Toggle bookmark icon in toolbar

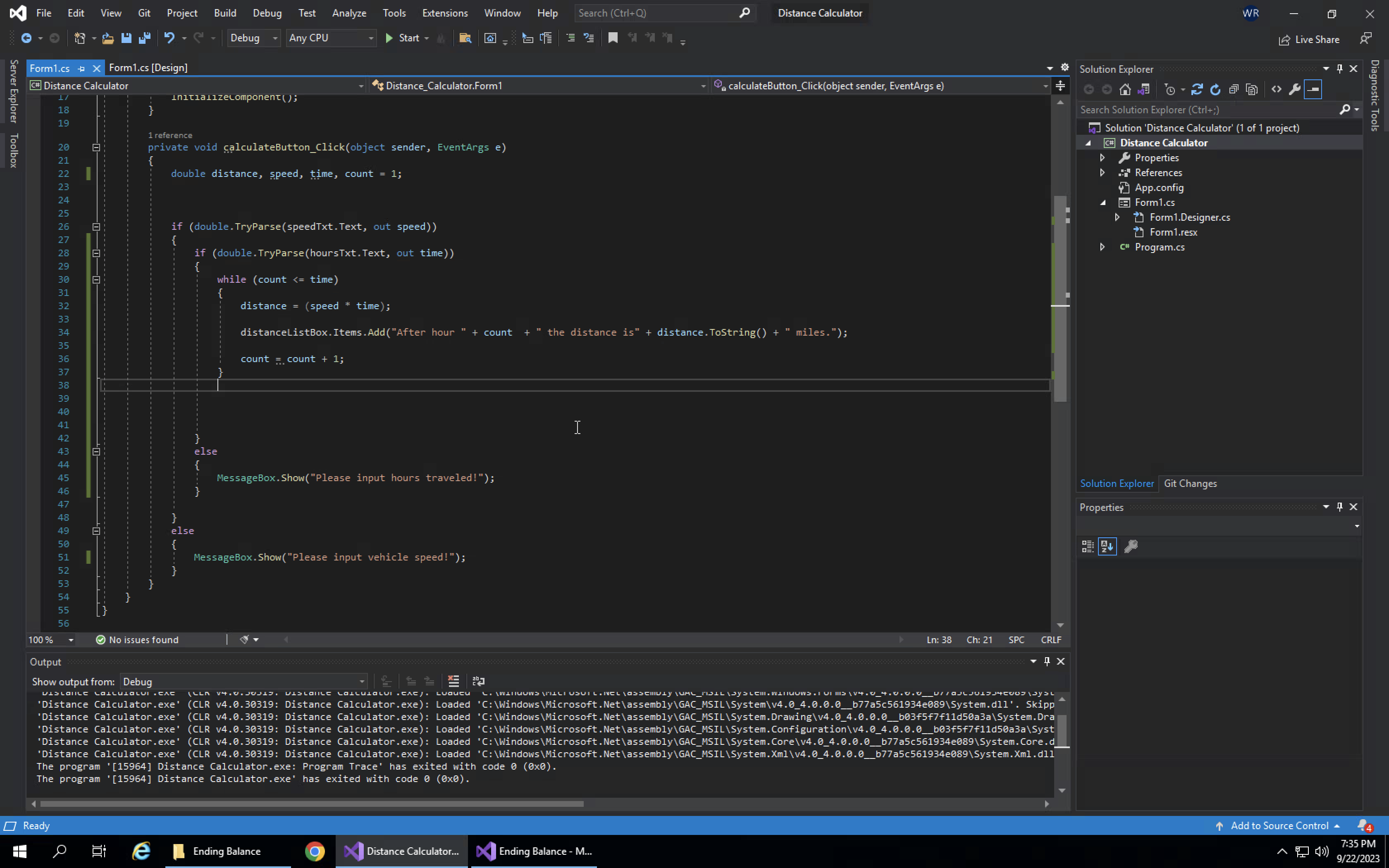613,38
